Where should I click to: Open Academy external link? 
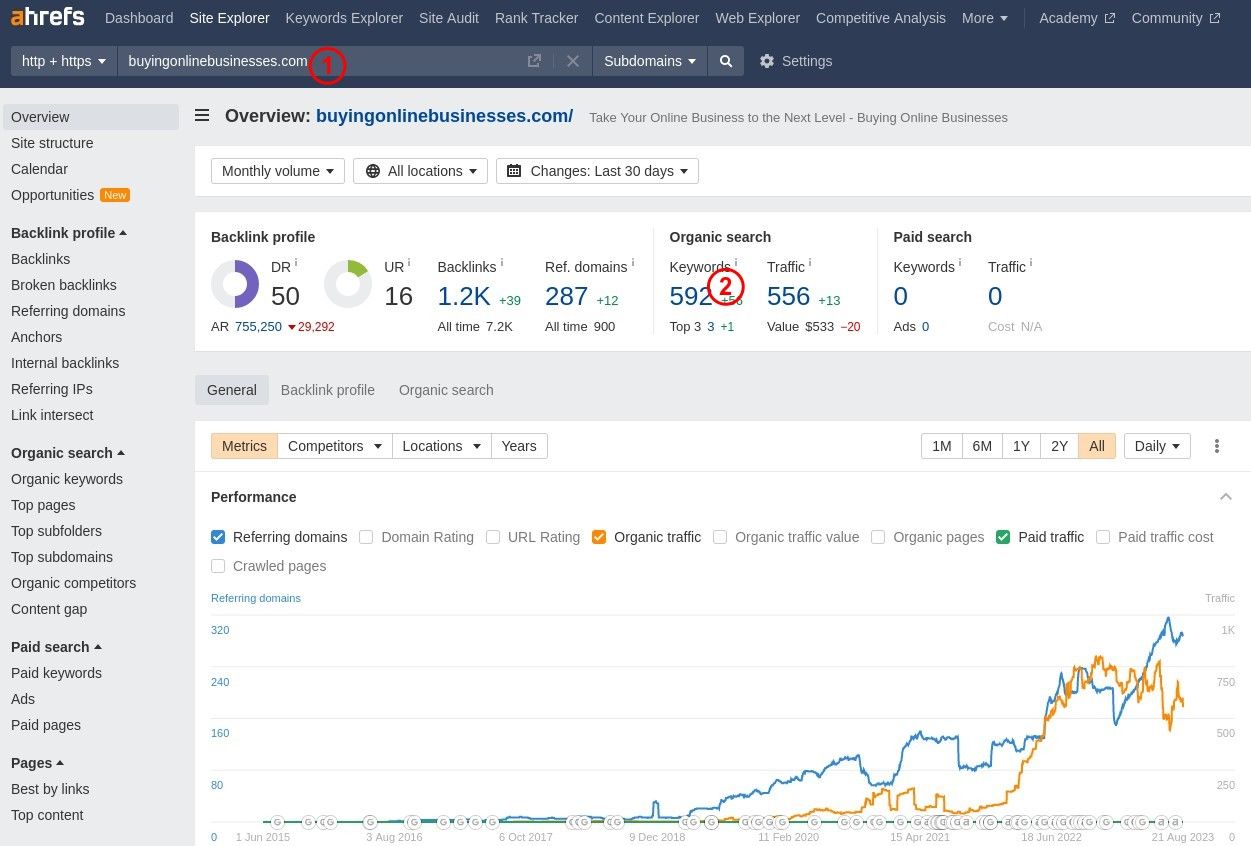click(x=1077, y=18)
